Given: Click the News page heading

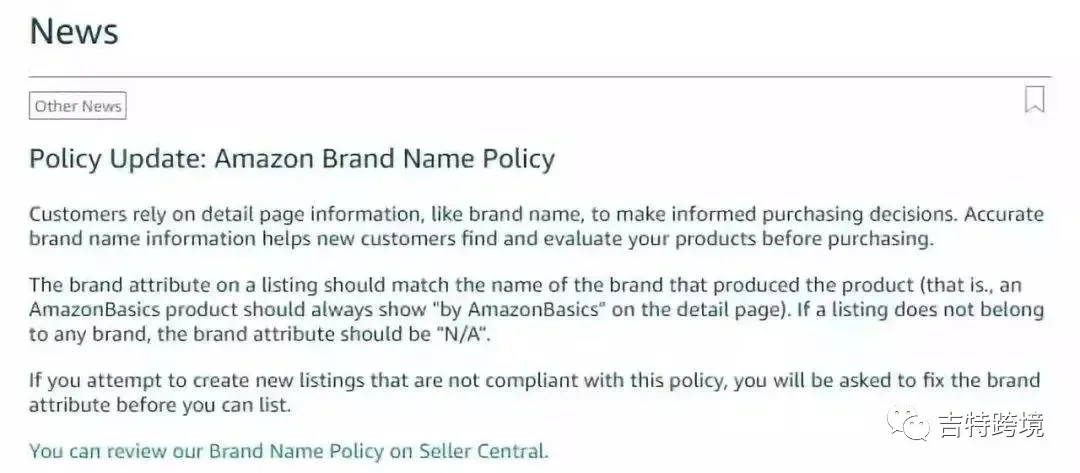Looking at the screenshot, I should click(74, 32).
